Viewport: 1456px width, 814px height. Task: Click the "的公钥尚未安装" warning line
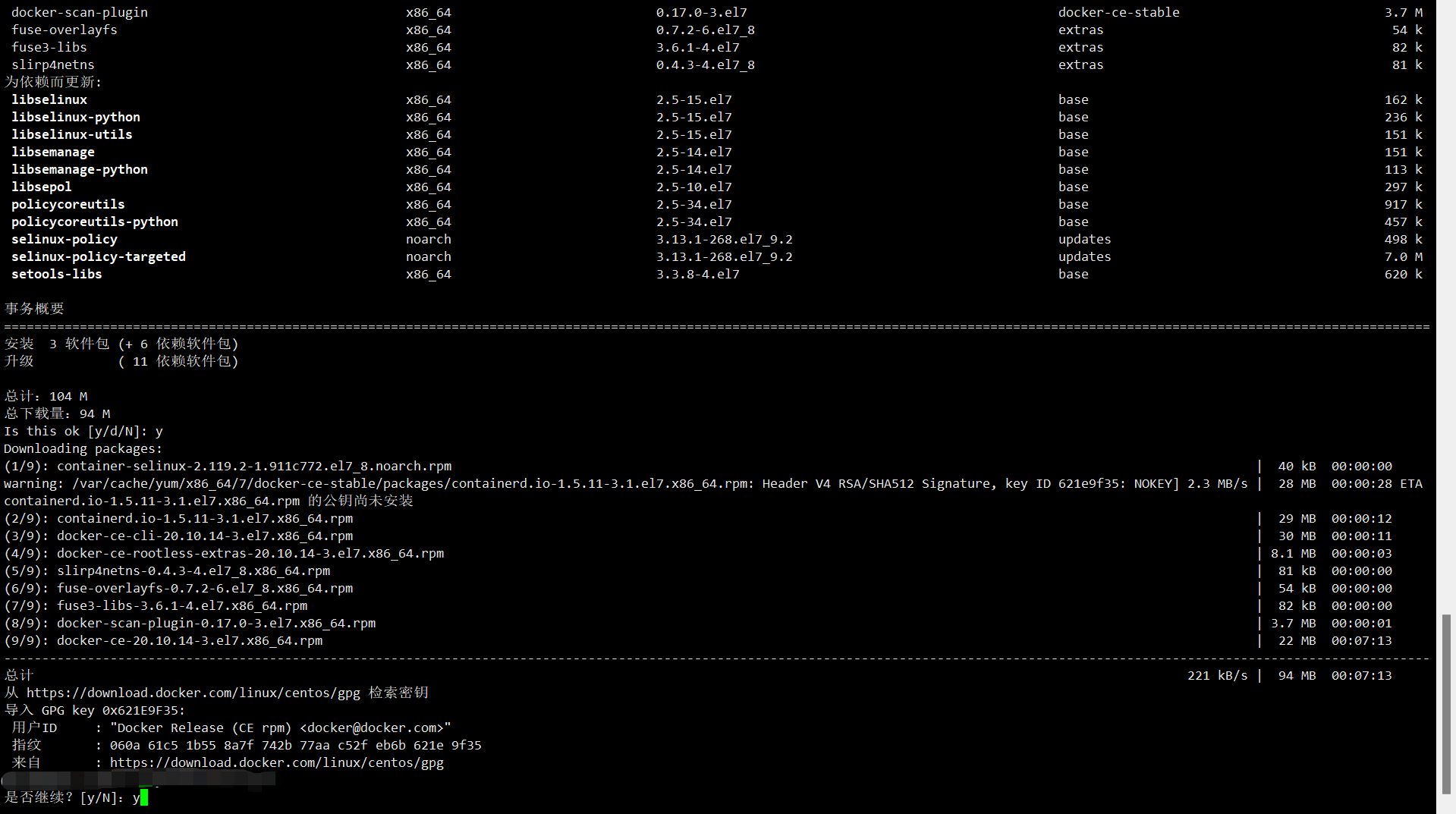(x=209, y=501)
